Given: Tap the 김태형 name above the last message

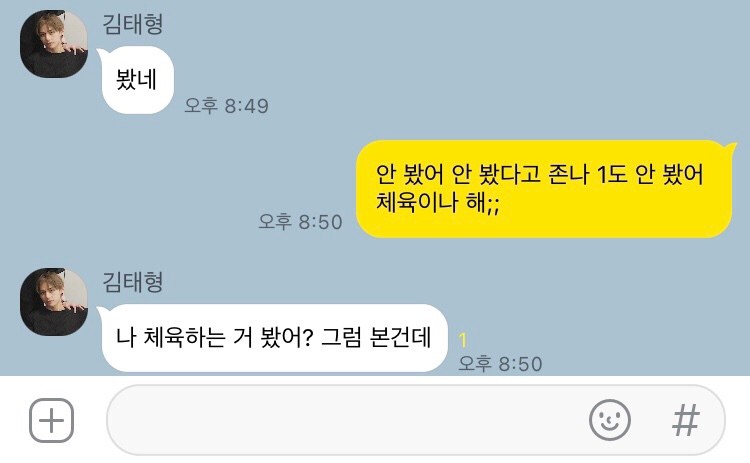Looking at the screenshot, I should [133, 282].
